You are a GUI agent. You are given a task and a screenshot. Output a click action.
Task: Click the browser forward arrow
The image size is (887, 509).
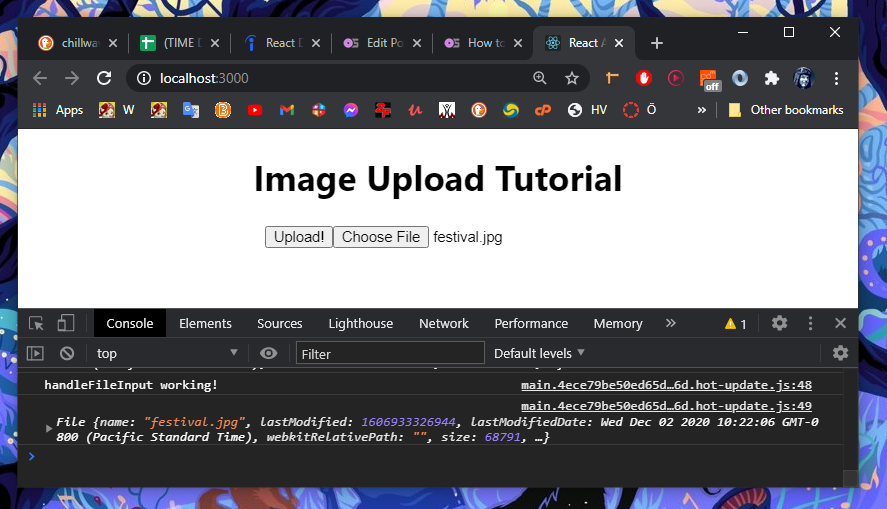point(72,78)
